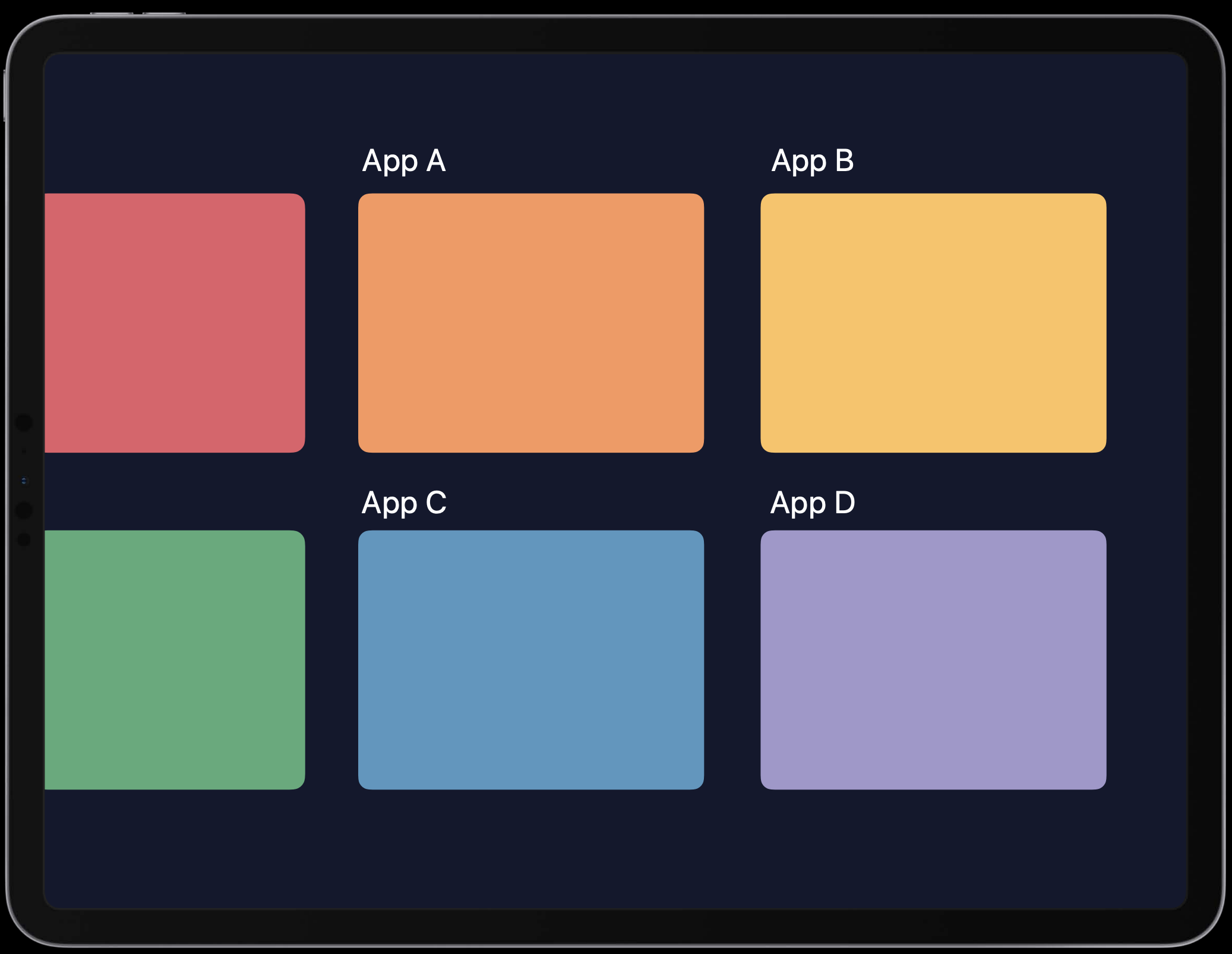Open the orange App A card
Viewport: 1232px width, 954px height.
pos(530,323)
